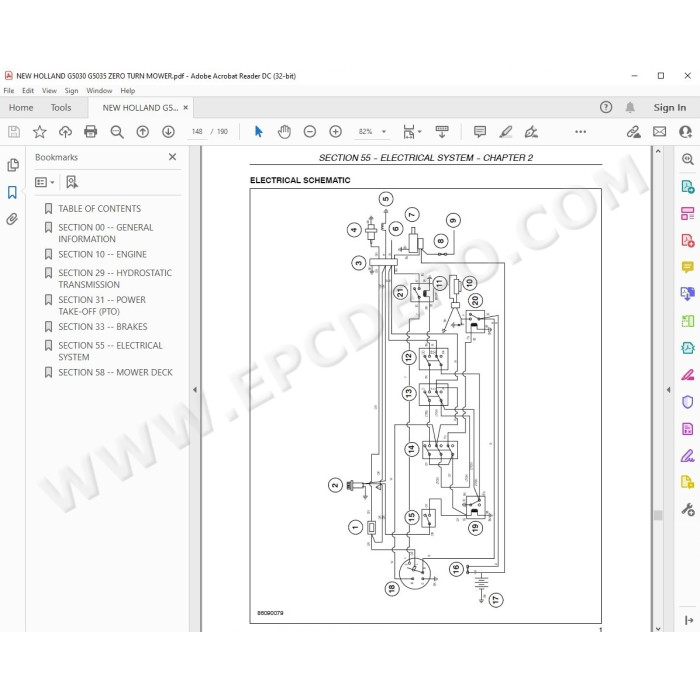The width and height of the screenshot is (700, 700).
Task: Open the Edit menu
Action: [28, 91]
